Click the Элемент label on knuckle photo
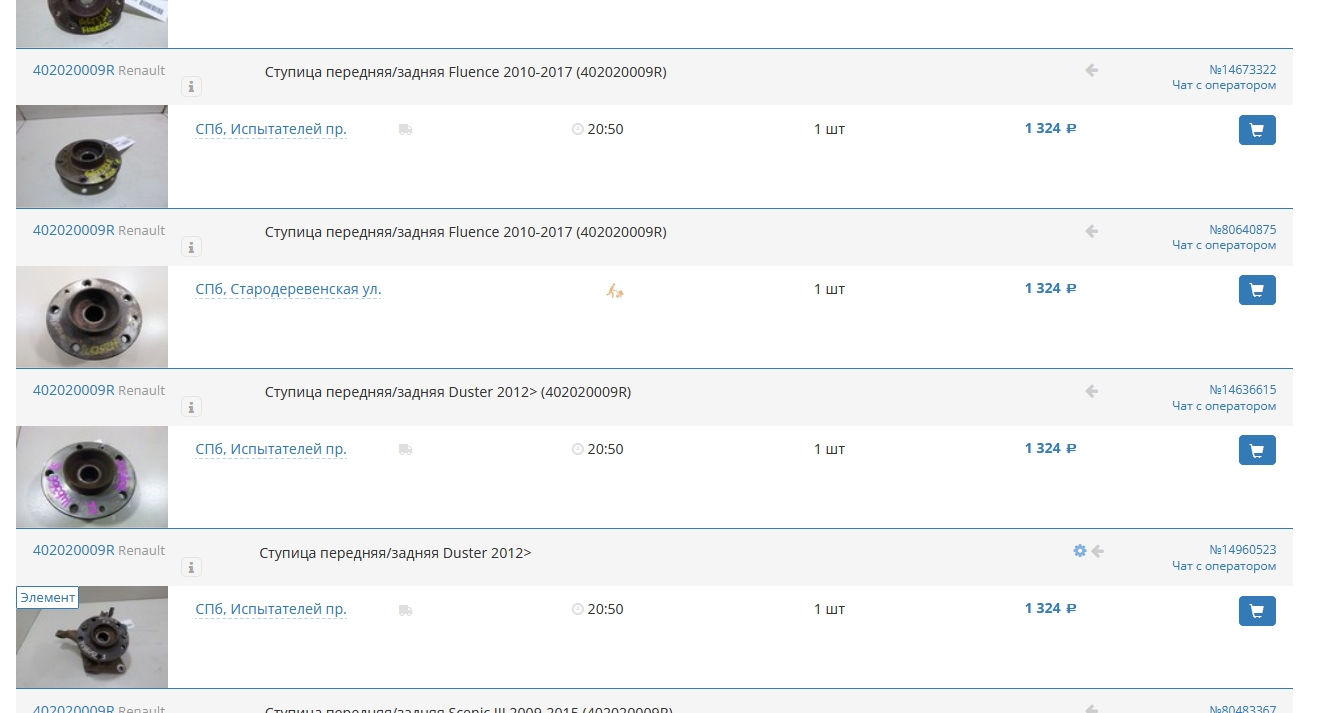This screenshot has height=713, width=1330. [47, 597]
